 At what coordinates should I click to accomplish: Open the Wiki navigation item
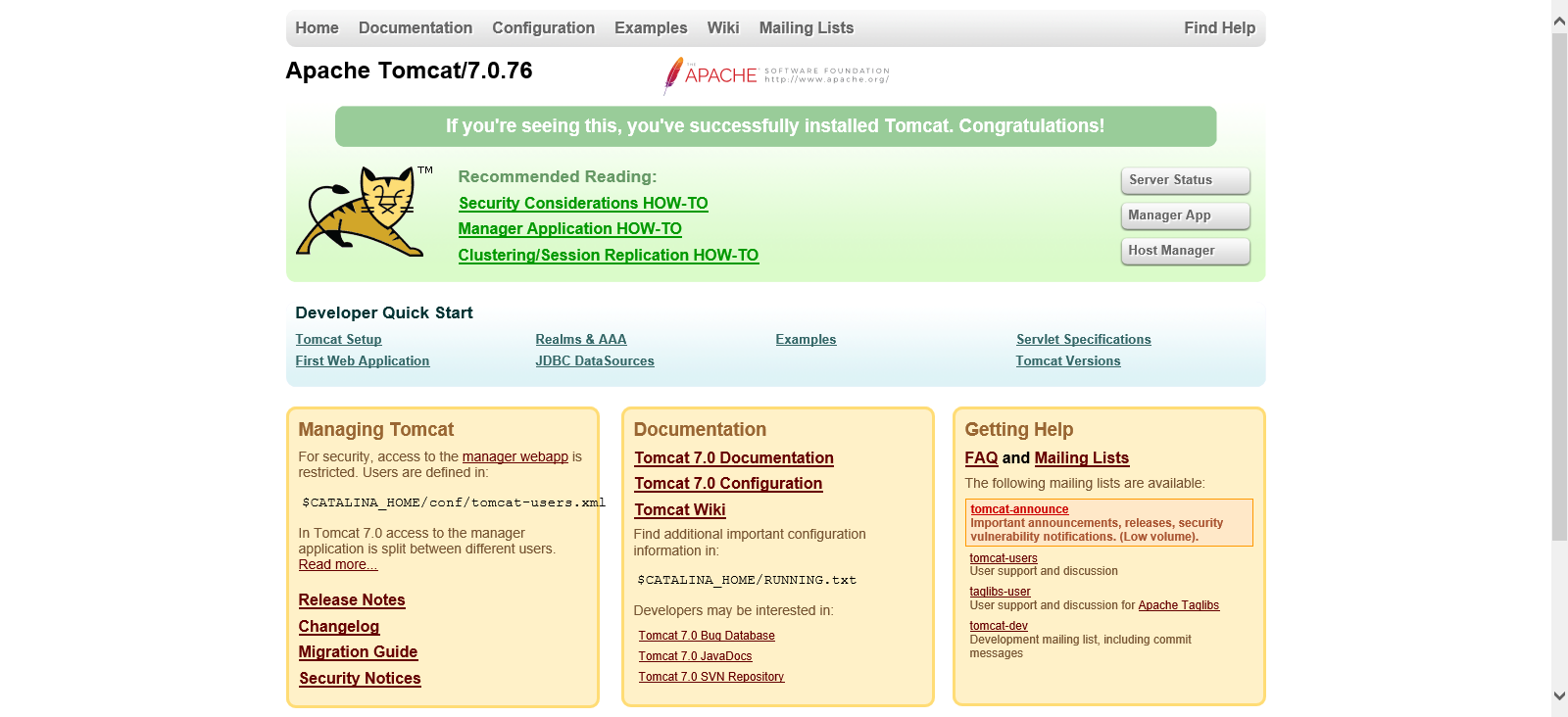coord(722,28)
